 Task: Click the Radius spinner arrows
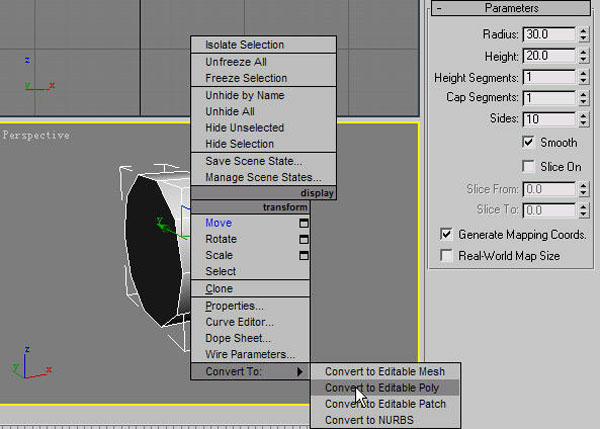pos(582,34)
